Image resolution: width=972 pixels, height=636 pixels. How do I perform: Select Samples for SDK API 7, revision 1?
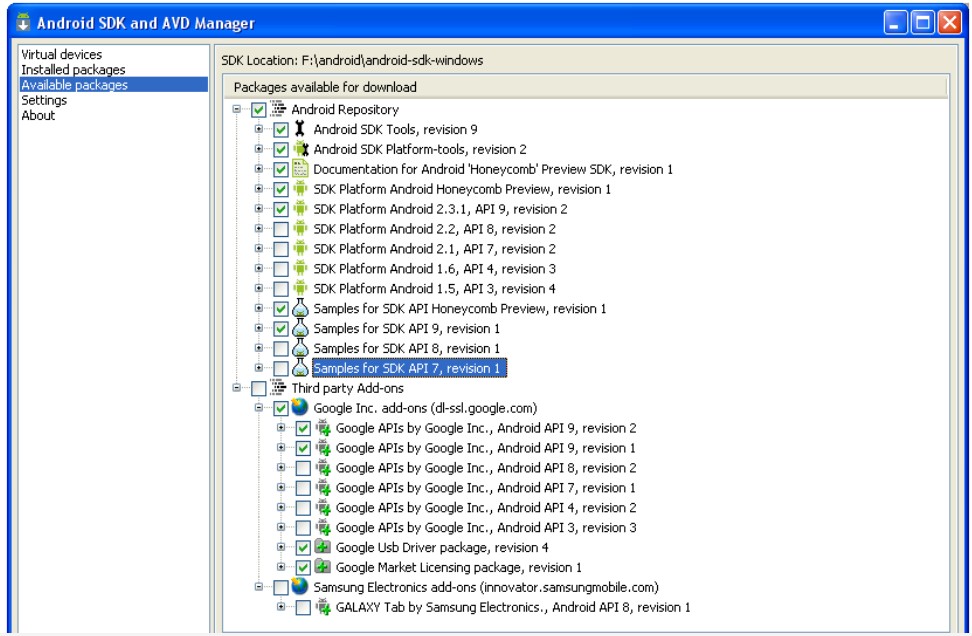click(409, 368)
